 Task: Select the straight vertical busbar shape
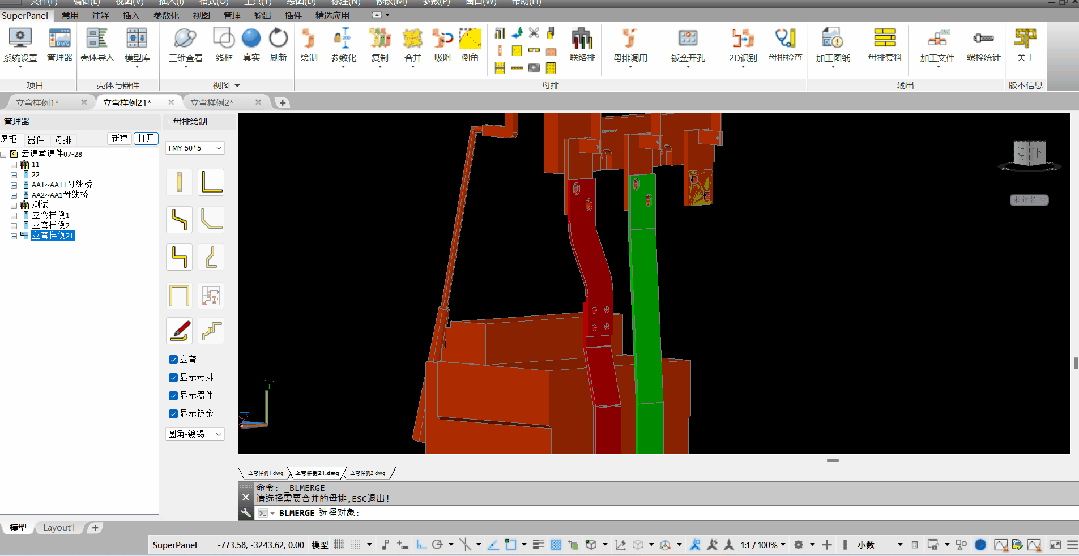click(x=180, y=182)
